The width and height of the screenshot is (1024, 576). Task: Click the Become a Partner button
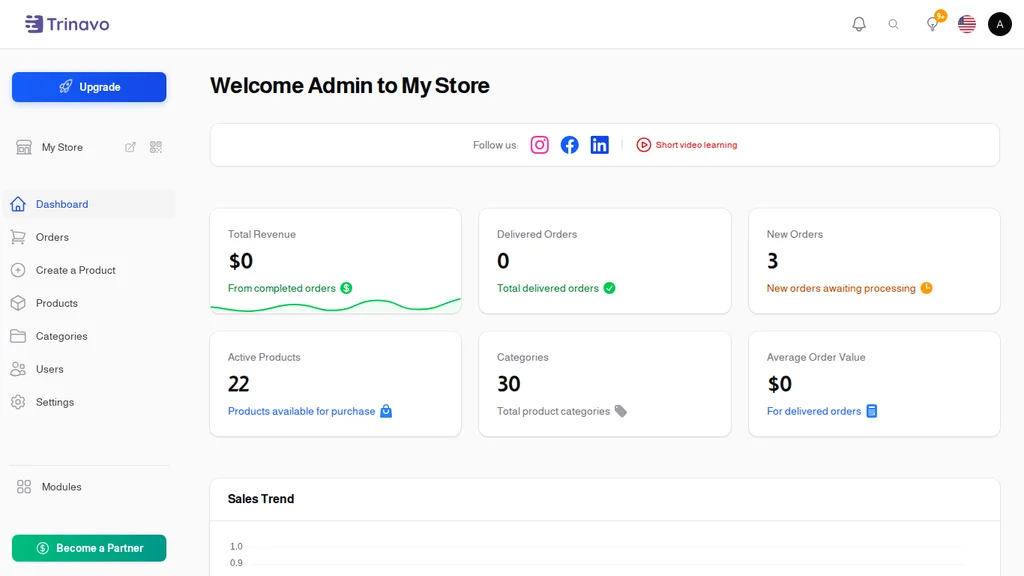click(x=89, y=548)
